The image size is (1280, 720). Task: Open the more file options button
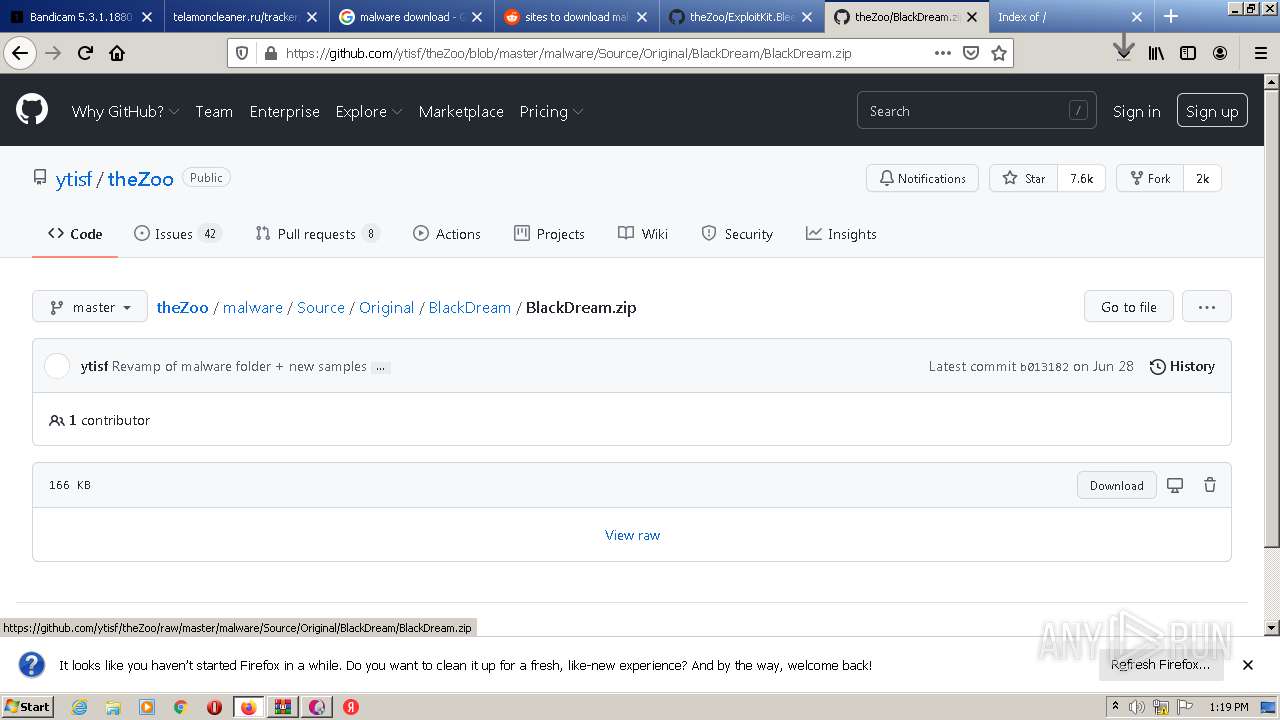[1207, 307]
